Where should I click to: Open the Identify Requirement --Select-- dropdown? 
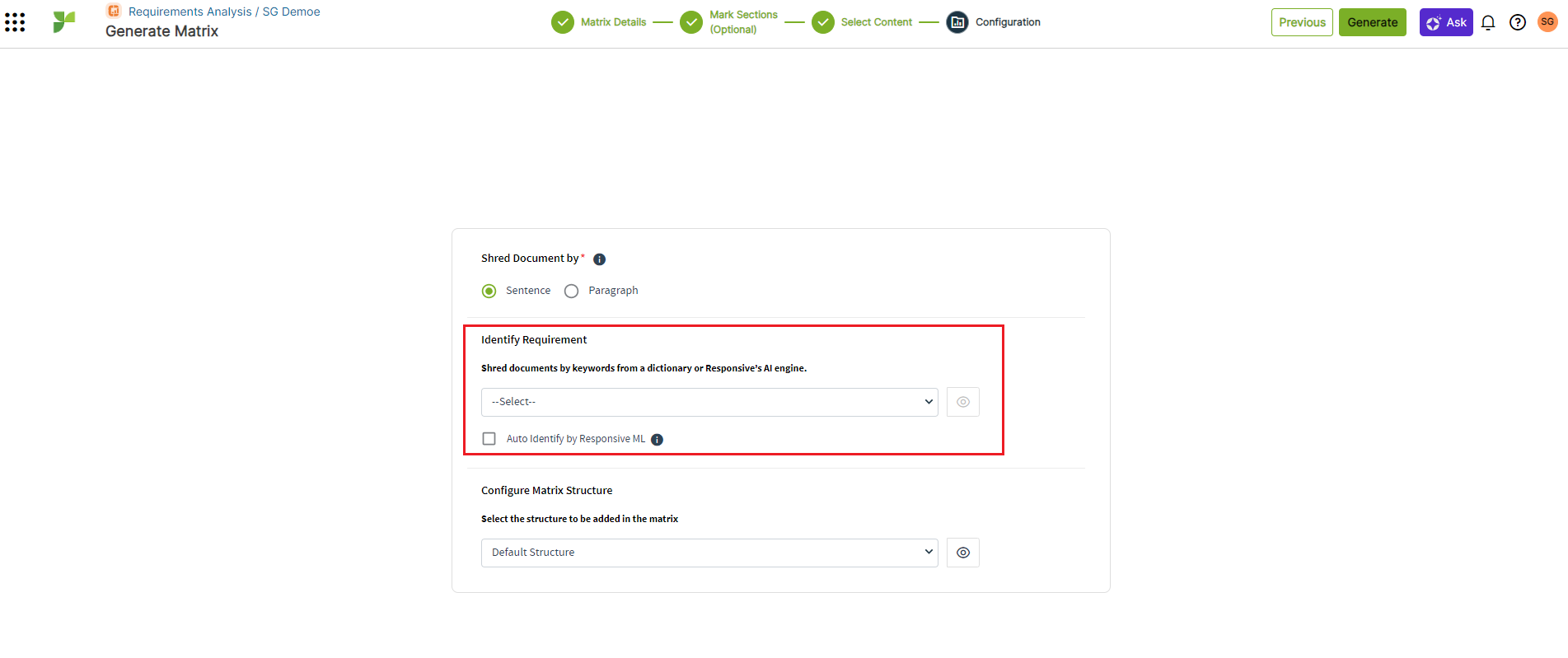point(709,402)
